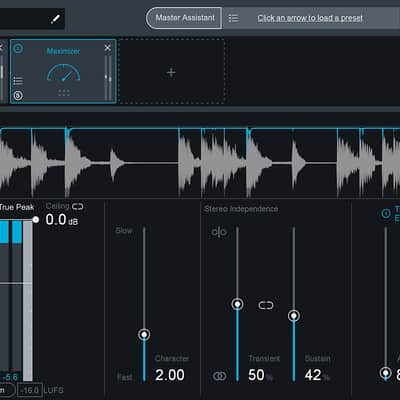Image resolution: width=400 pixels, height=400 pixels.
Task: Click the pencil edit icon
Action: tap(56, 19)
